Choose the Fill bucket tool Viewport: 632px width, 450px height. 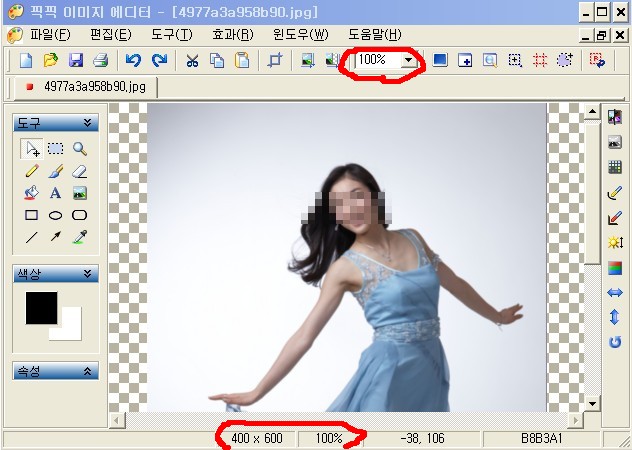pyautogui.click(x=32, y=193)
